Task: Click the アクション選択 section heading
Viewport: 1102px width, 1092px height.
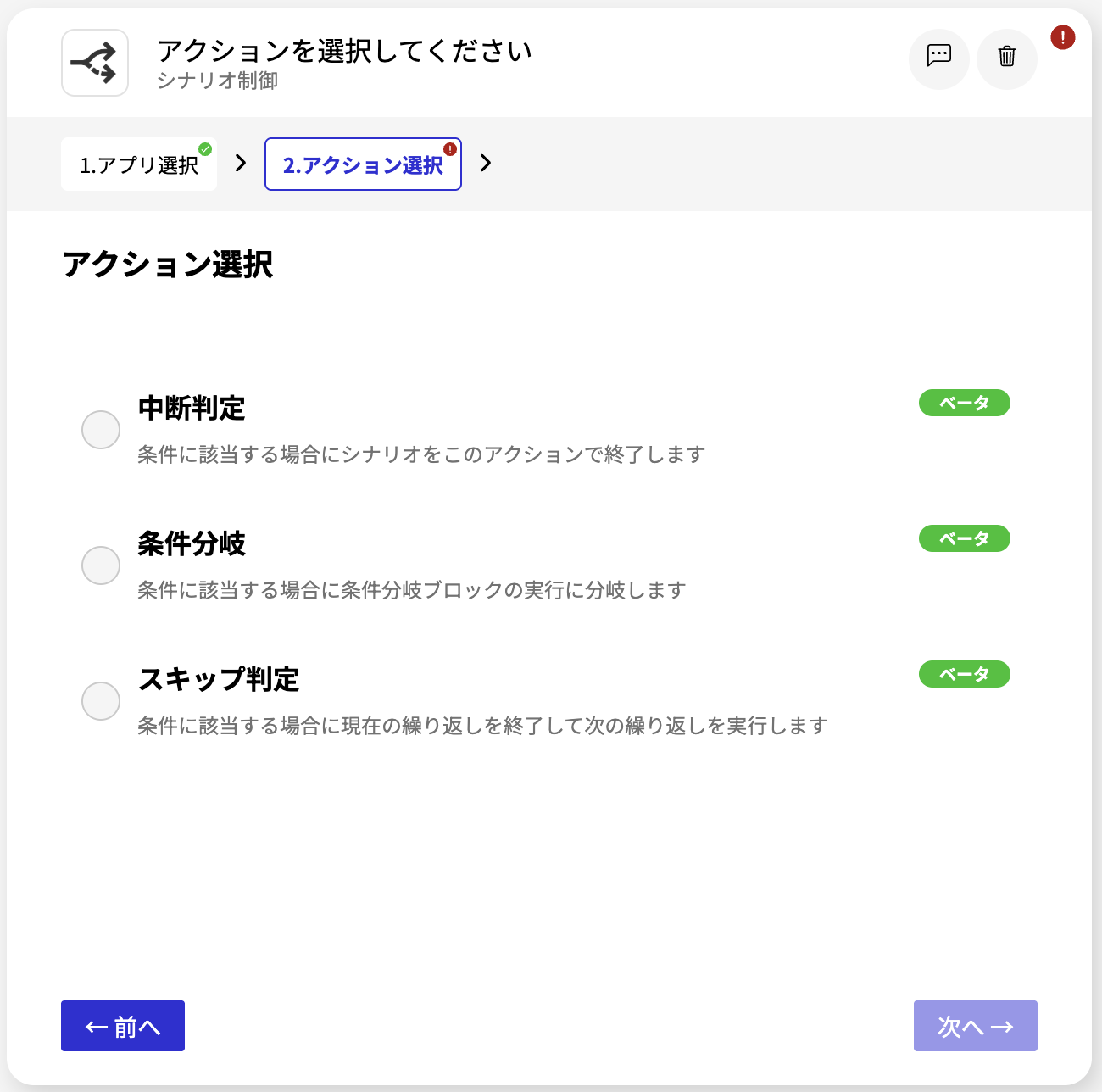Action: pyautogui.click(x=168, y=265)
